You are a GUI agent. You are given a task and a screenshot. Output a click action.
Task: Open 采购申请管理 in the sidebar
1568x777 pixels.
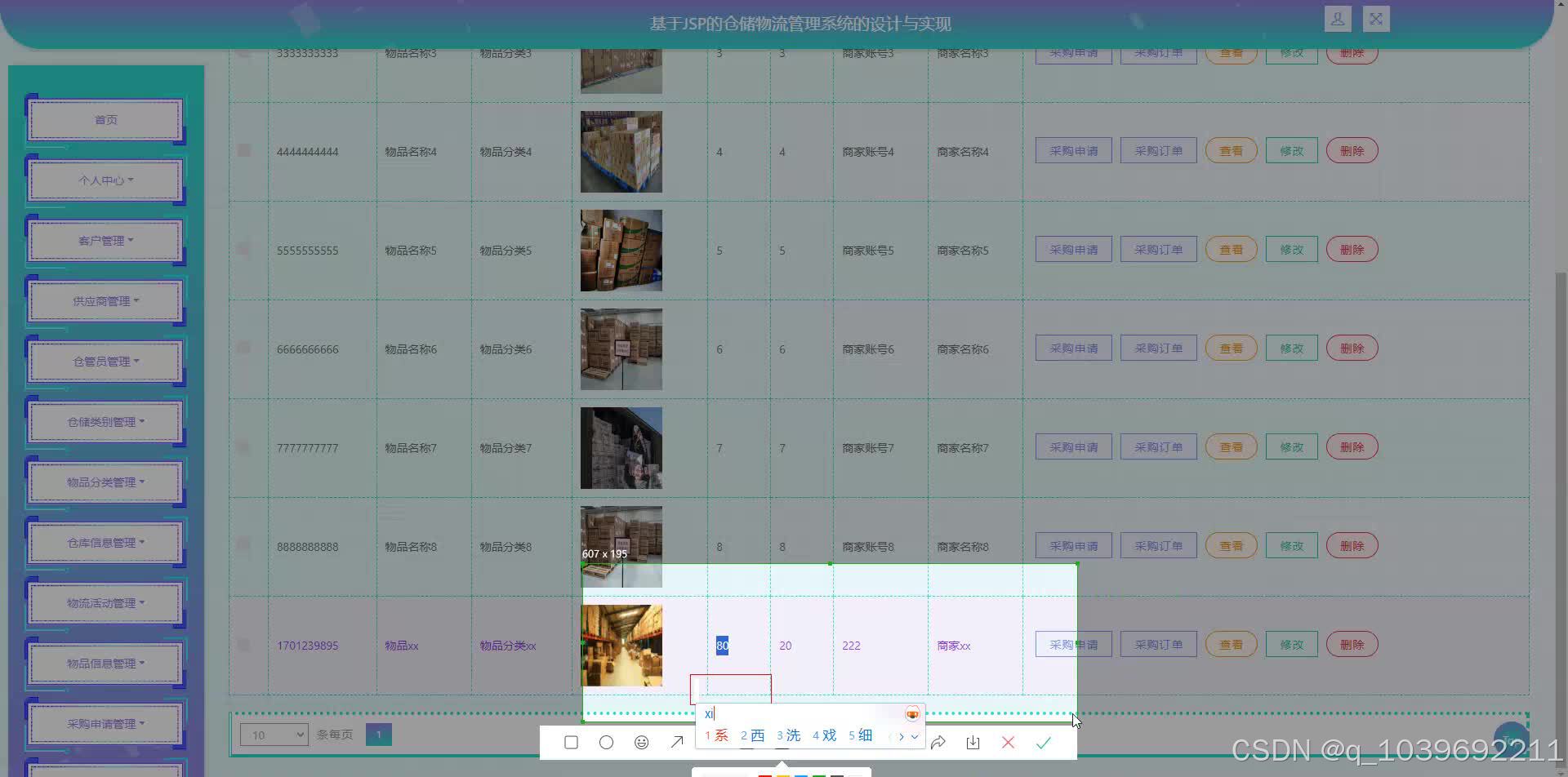105,724
